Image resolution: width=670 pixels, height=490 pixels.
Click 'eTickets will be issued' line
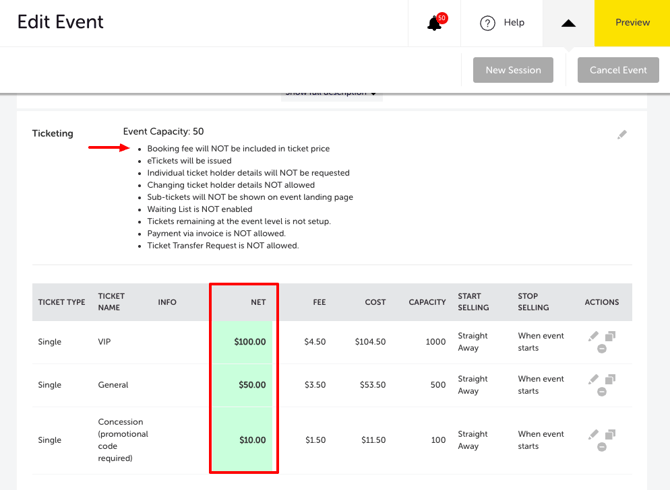click(x=189, y=161)
